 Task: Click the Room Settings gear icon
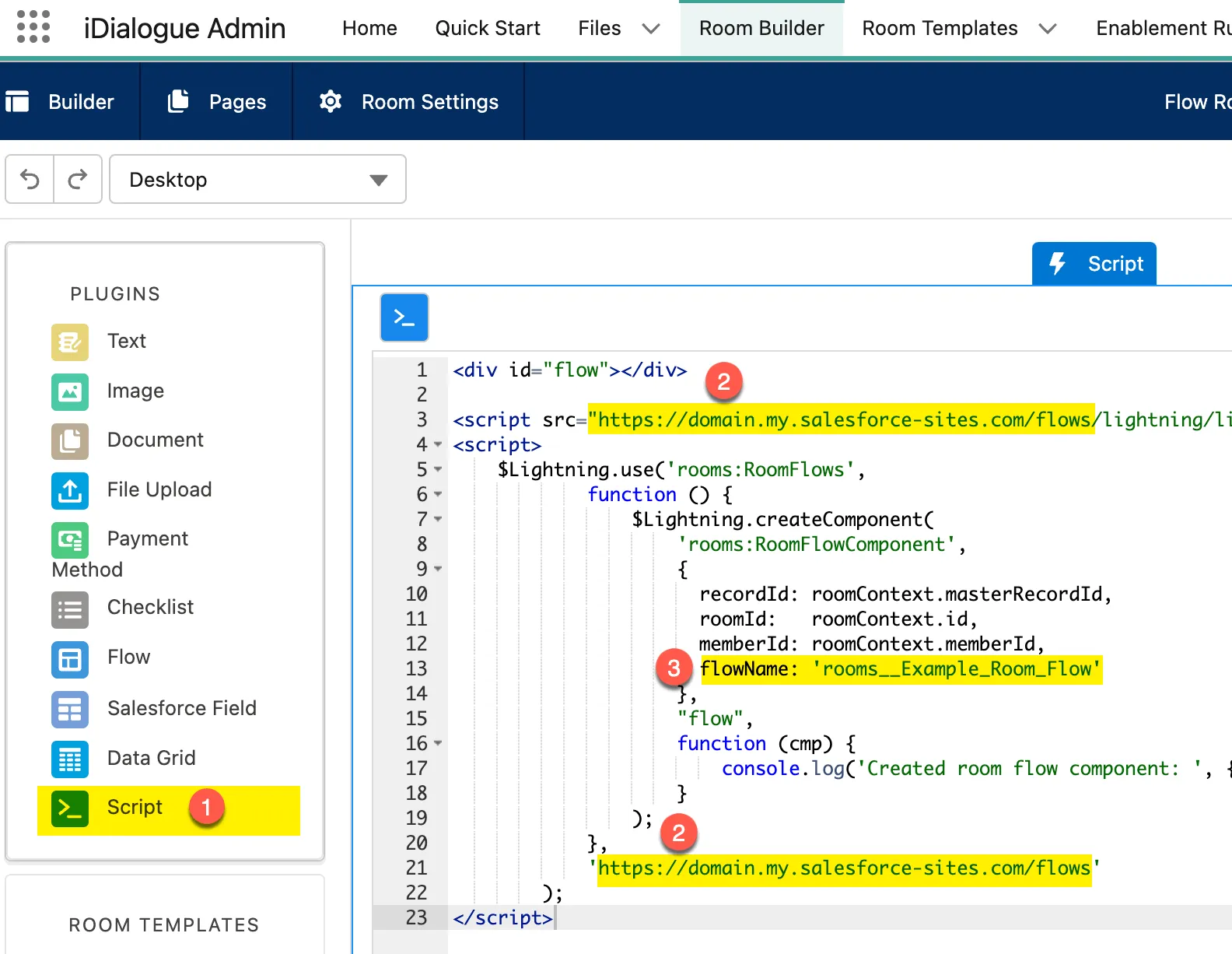click(331, 101)
